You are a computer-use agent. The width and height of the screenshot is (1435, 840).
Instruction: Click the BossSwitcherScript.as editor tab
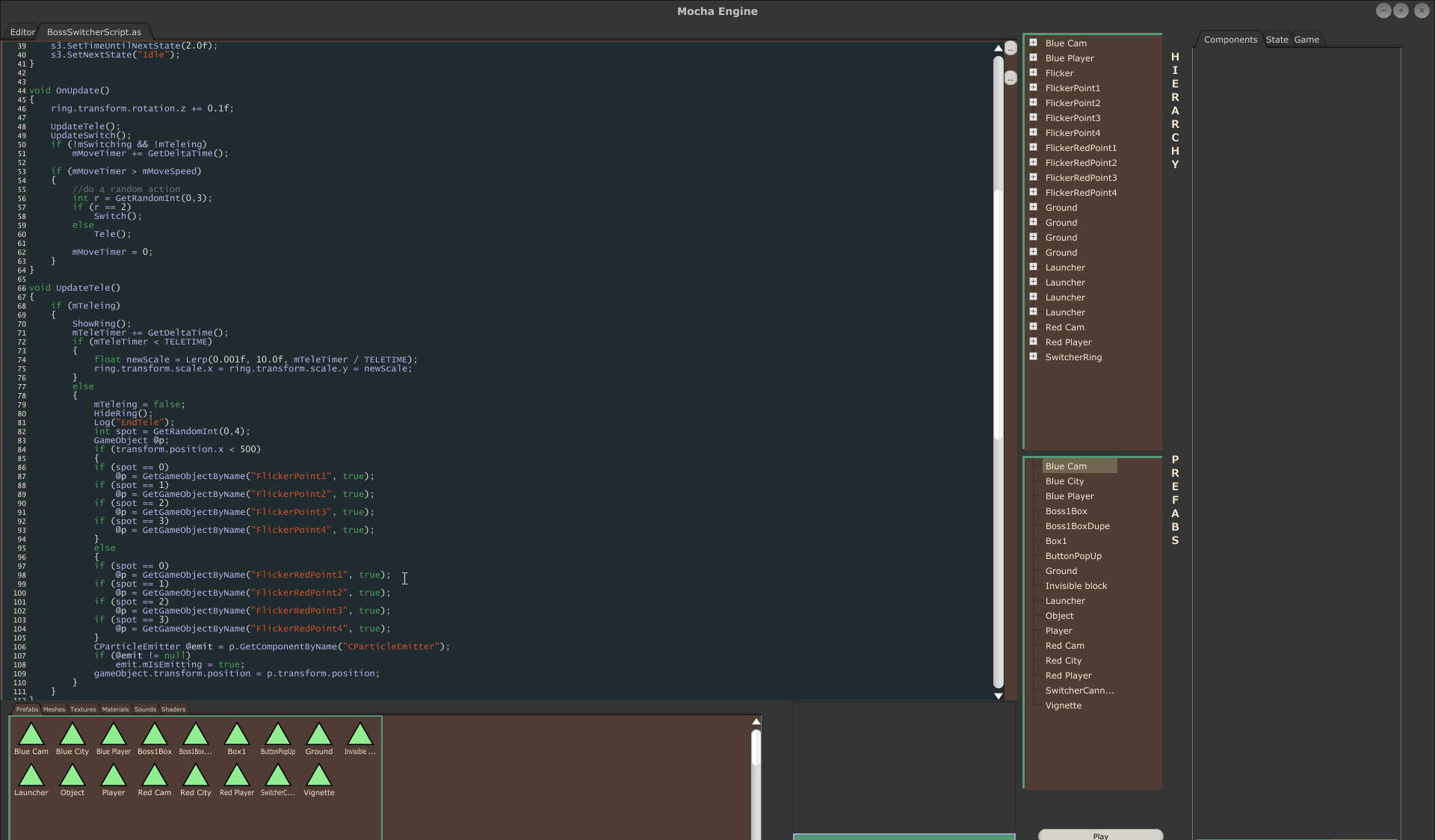(x=94, y=31)
